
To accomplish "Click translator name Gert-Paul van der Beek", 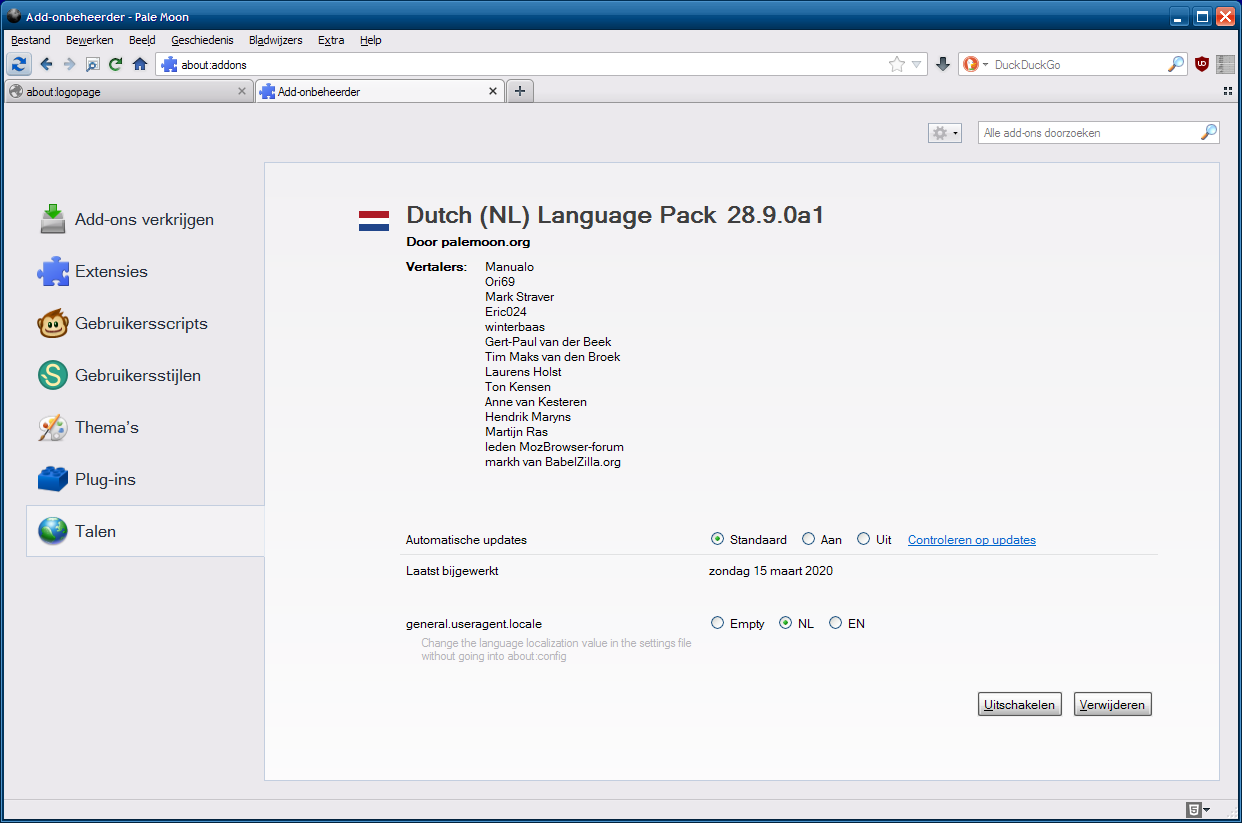I will [x=548, y=342].
